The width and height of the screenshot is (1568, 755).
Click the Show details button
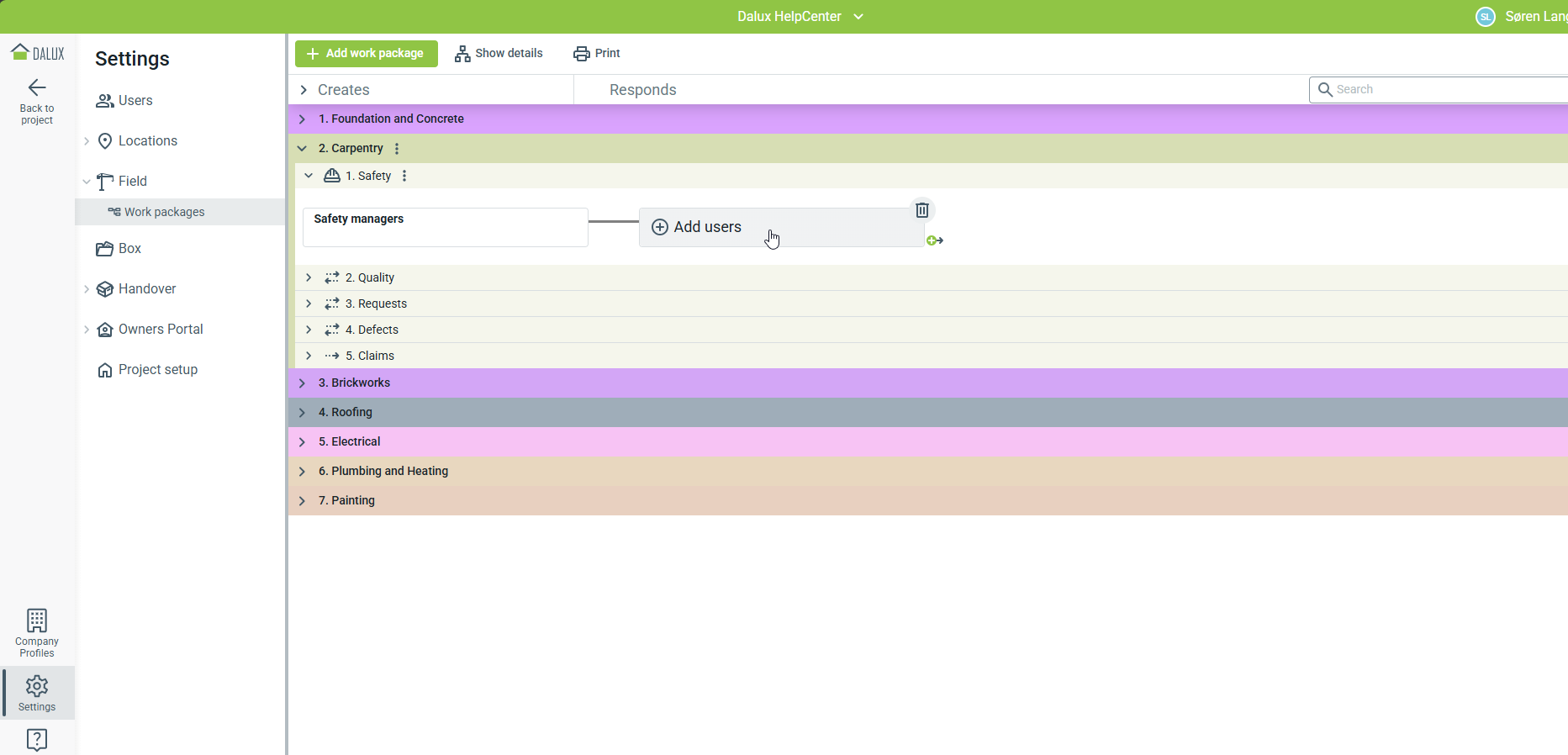coord(499,54)
